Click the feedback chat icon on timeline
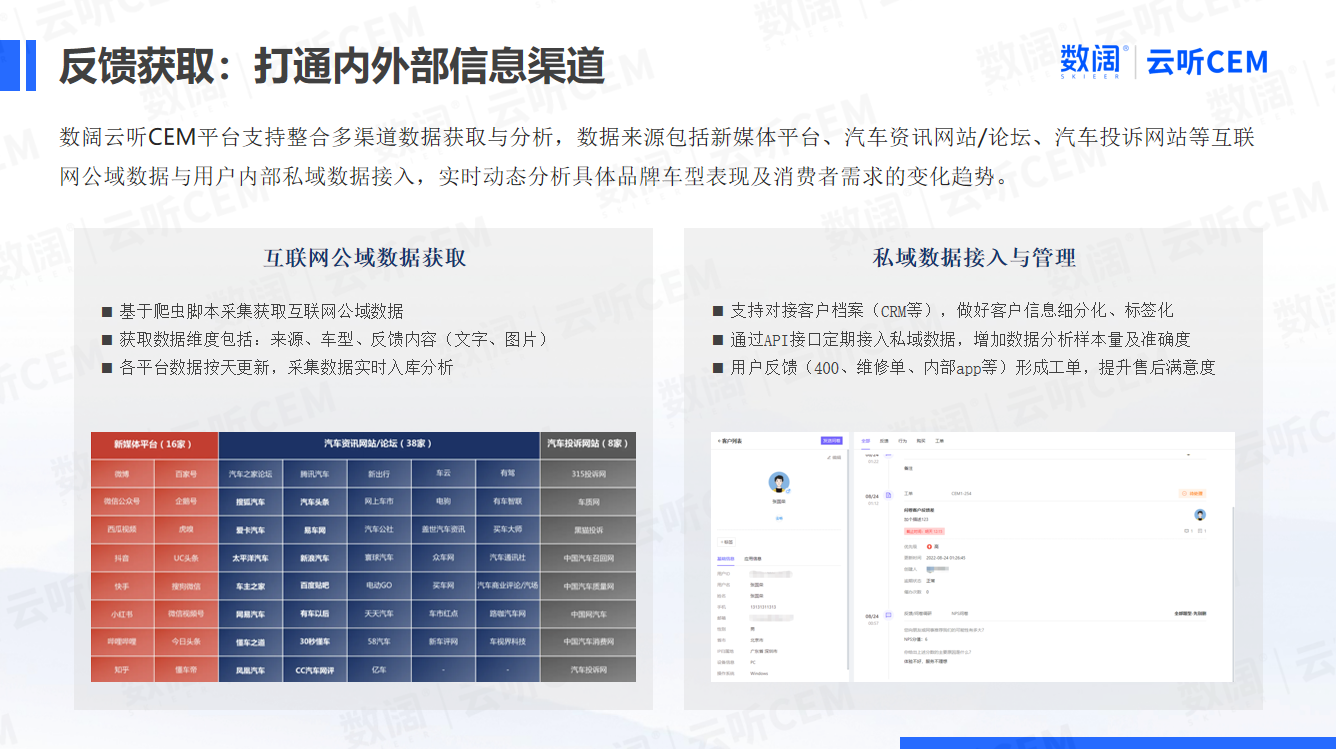Viewport: 1336px width, 749px height. [889, 615]
